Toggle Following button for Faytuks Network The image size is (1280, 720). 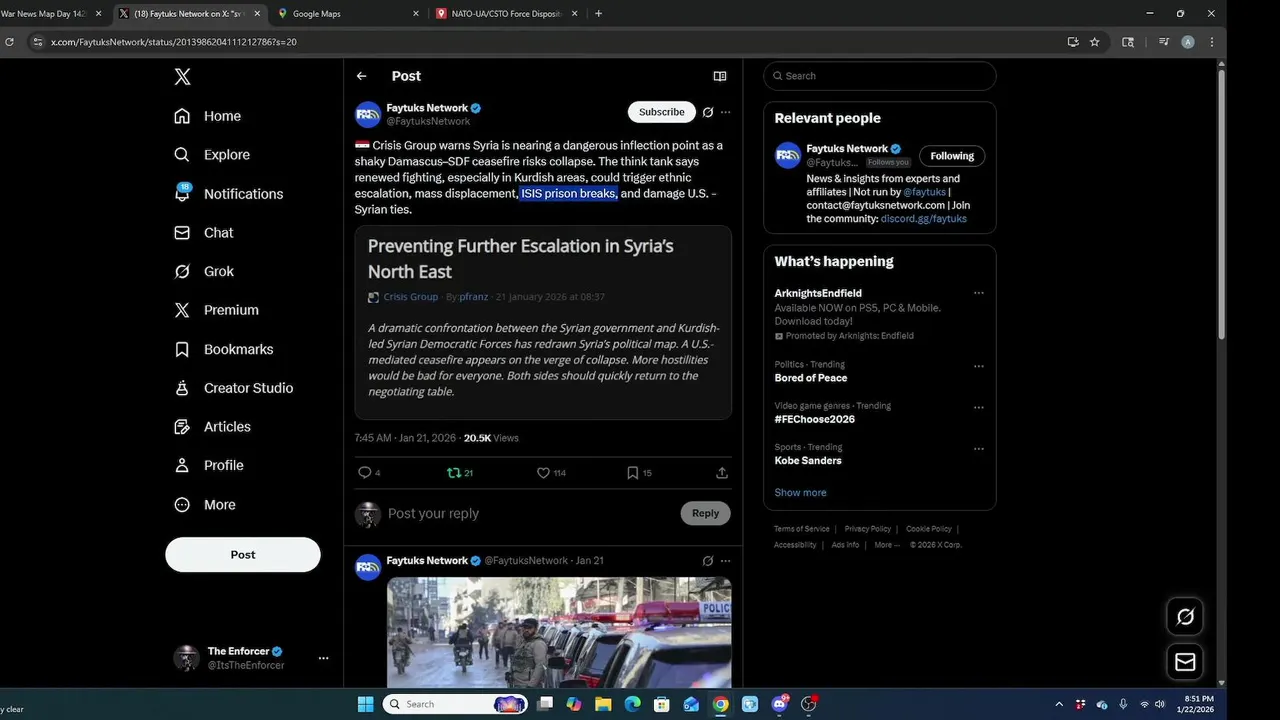tap(952, 156)
